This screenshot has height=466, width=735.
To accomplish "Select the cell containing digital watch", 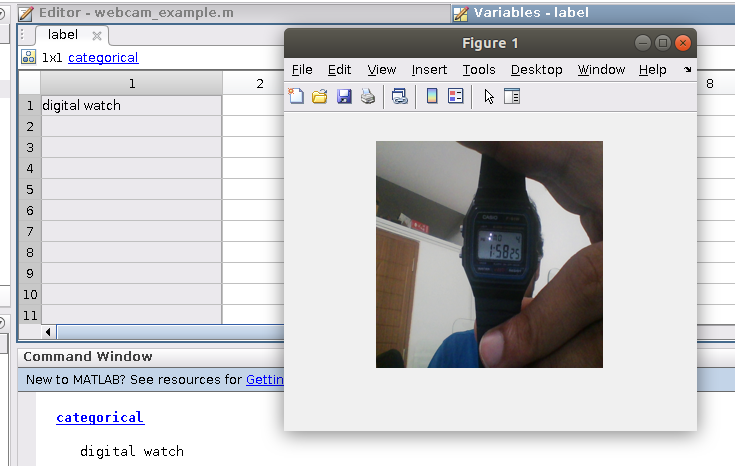I will coord(131,105).
